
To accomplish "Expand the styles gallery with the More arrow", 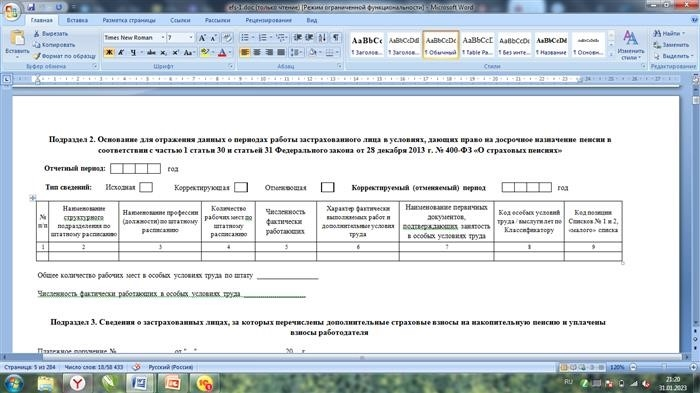I will click(x=611, y=55).
